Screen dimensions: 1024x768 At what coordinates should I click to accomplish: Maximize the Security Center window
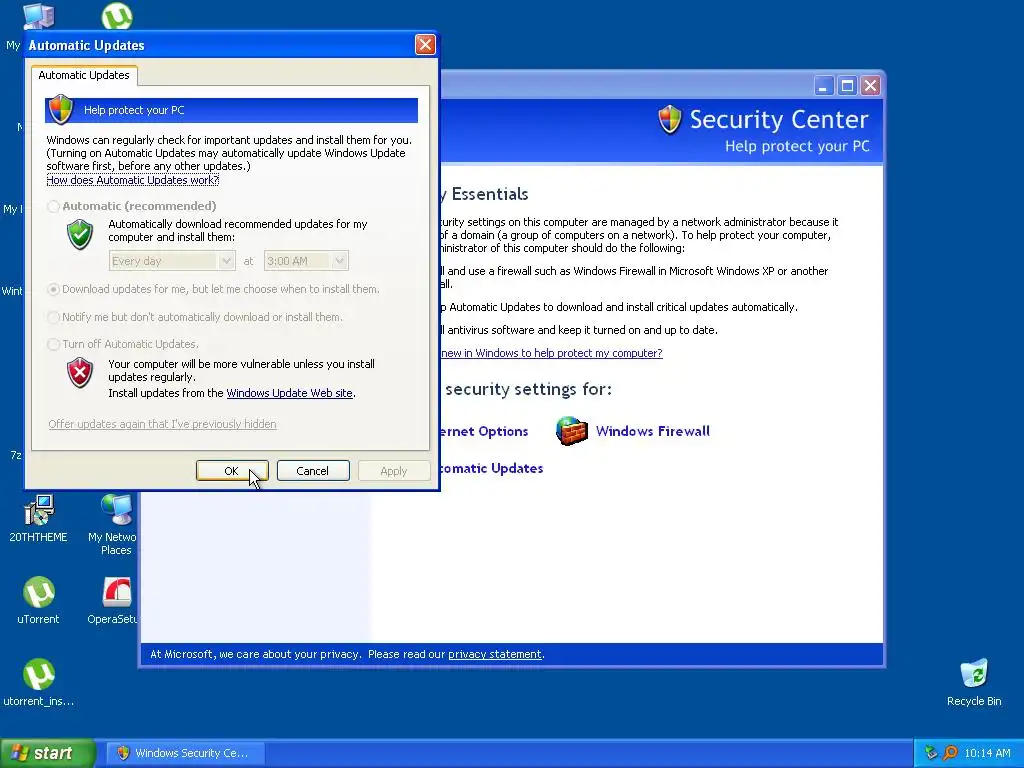pos(847,86)
